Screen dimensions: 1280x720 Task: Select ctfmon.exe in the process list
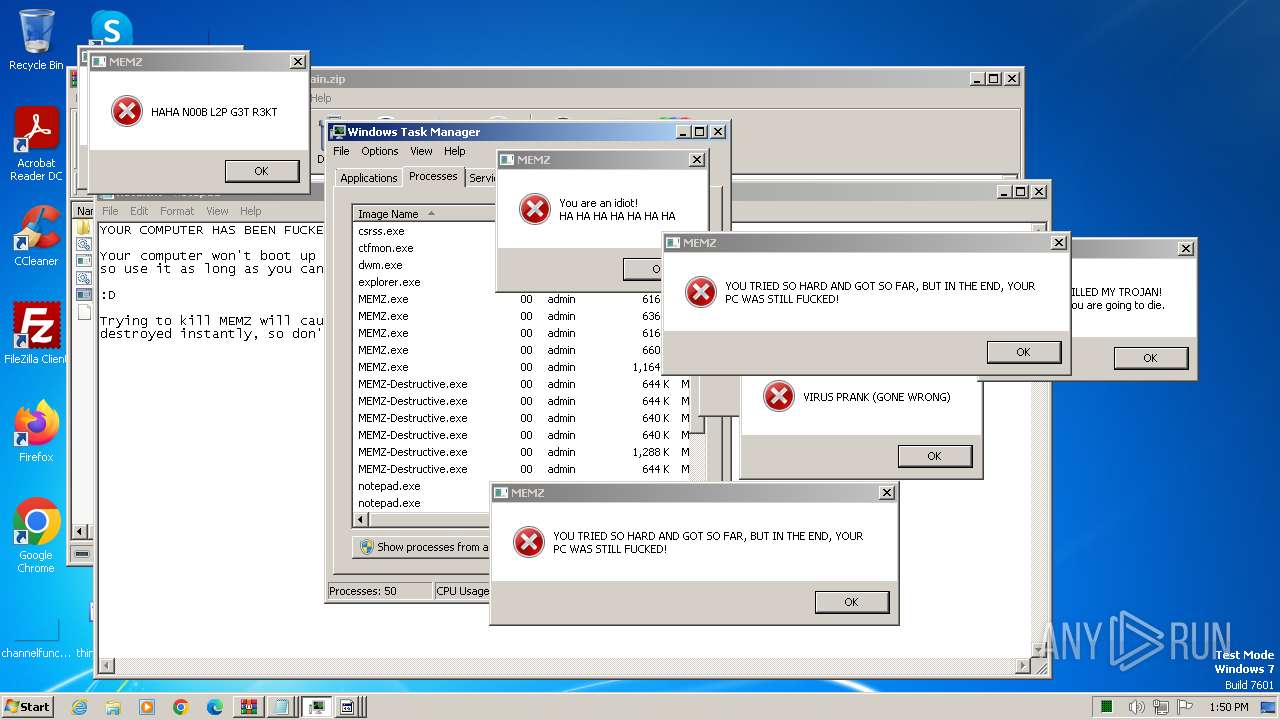[x=385, y=248]
